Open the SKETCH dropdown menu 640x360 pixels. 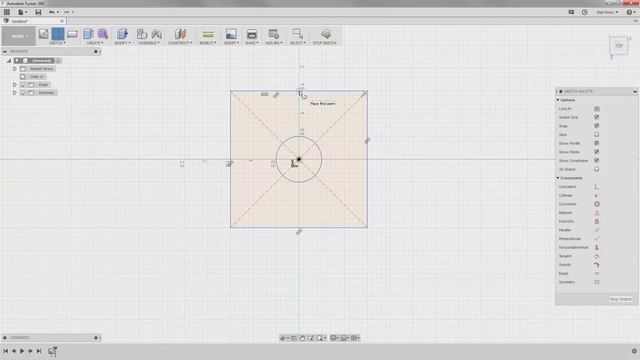point(58,43)
